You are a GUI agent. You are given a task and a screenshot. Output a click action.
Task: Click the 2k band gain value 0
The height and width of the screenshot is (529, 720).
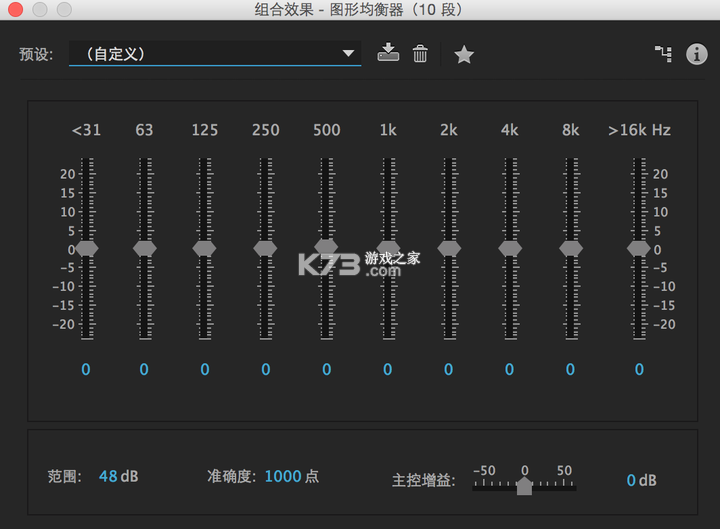point(449,370)
